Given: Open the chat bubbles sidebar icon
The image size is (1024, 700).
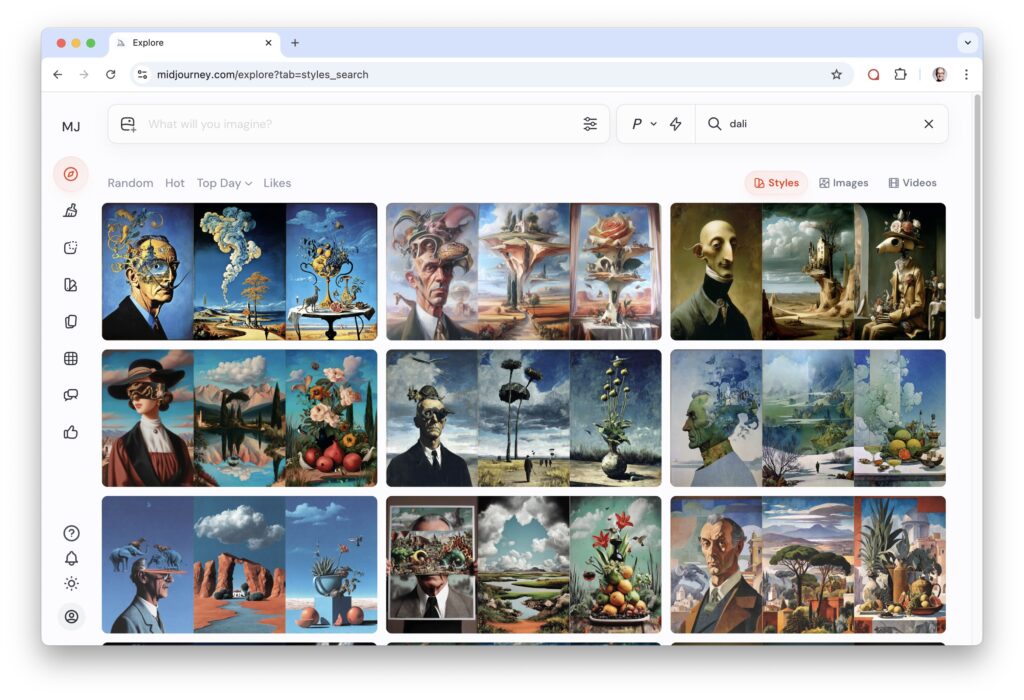Looking at the screenshot, I should tap(71, 395).
